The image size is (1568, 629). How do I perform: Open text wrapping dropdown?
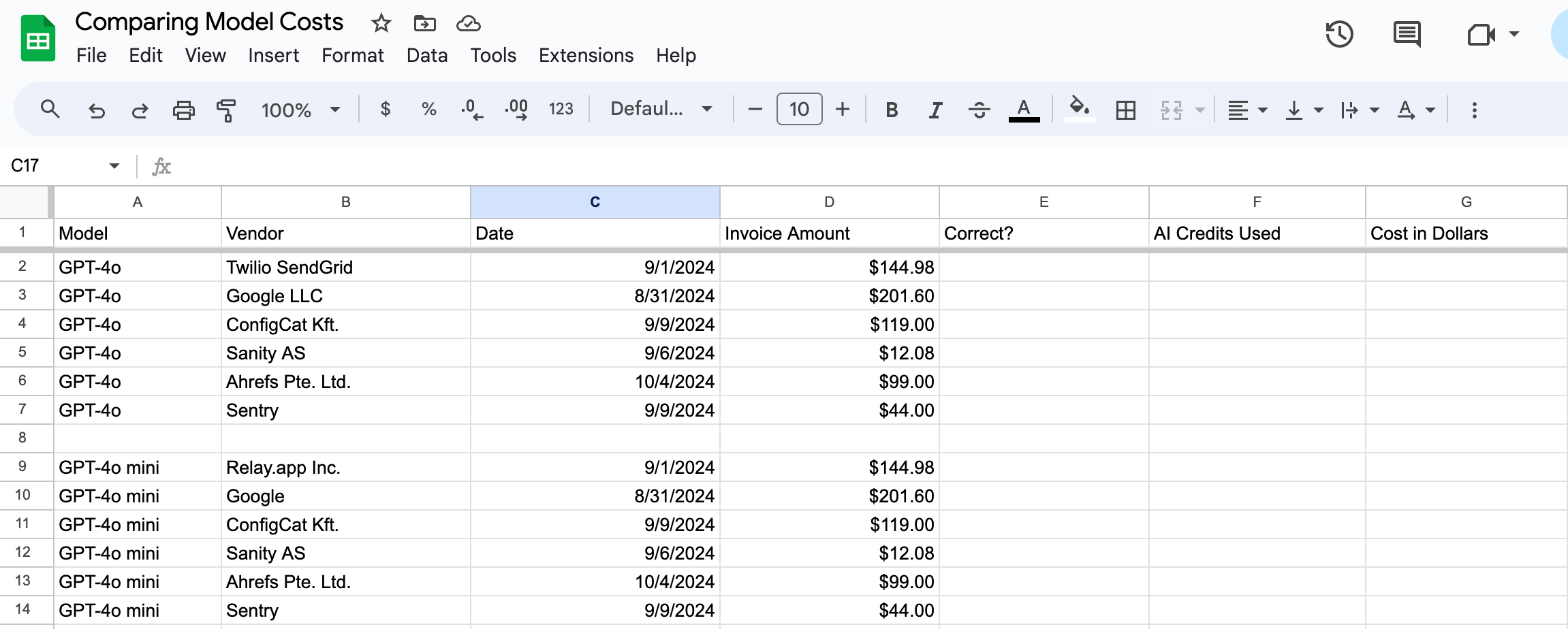coord(1360,110)
